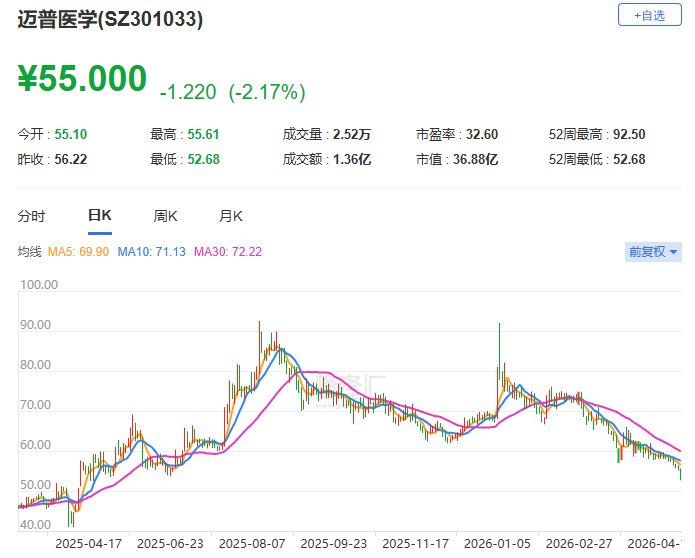The width and height of the screenshot is (695, 558).
Task: Click the 50.00 price axis label
Action: click(x=35, y=484)
